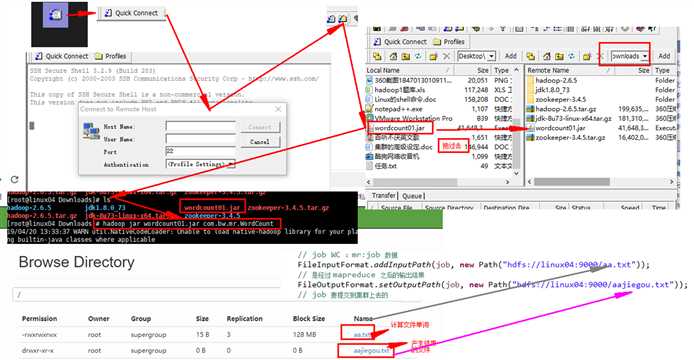Viewport: 694px width, 360px height.
Task: Open Profiles in the SSH terminal window toolbar
Action: click(111, 56)
